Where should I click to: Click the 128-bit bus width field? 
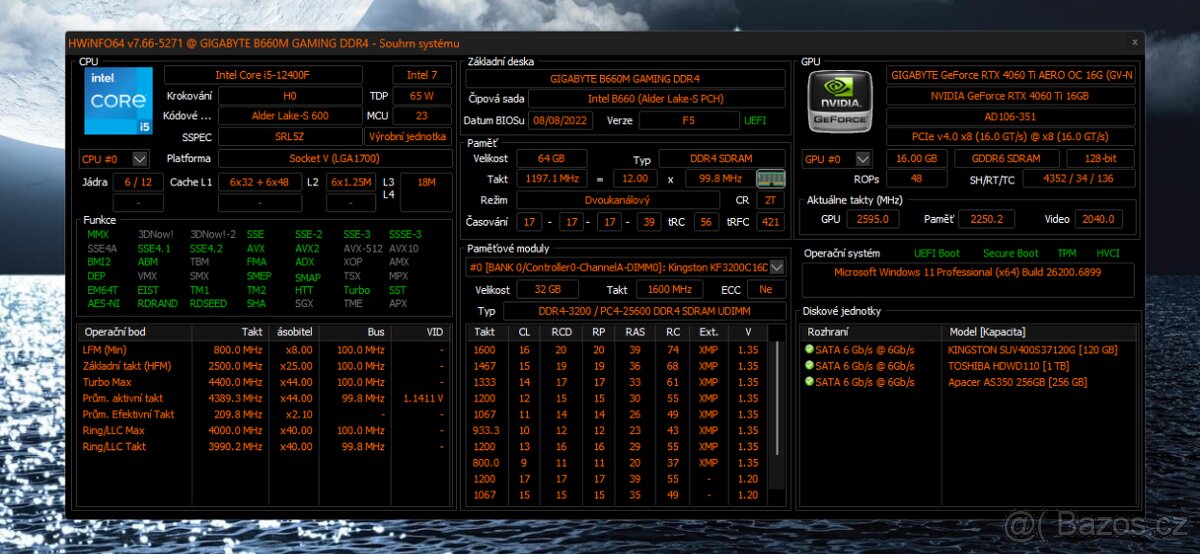(1099, 159)
